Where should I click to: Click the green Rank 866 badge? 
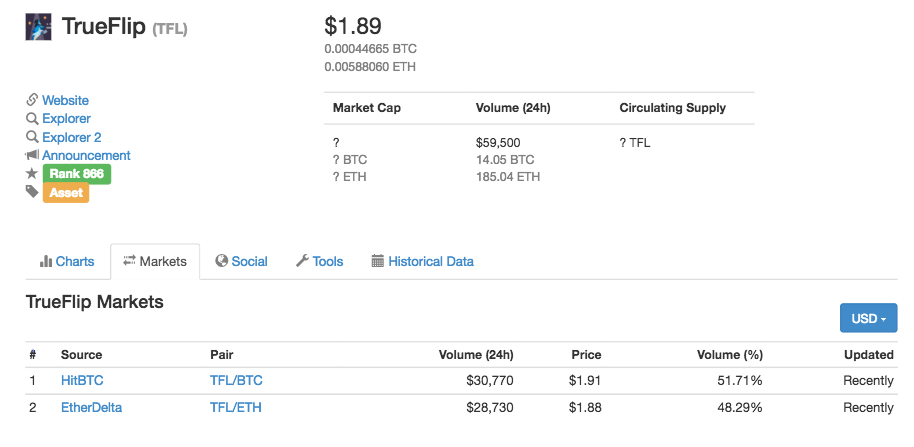[76, 174]
